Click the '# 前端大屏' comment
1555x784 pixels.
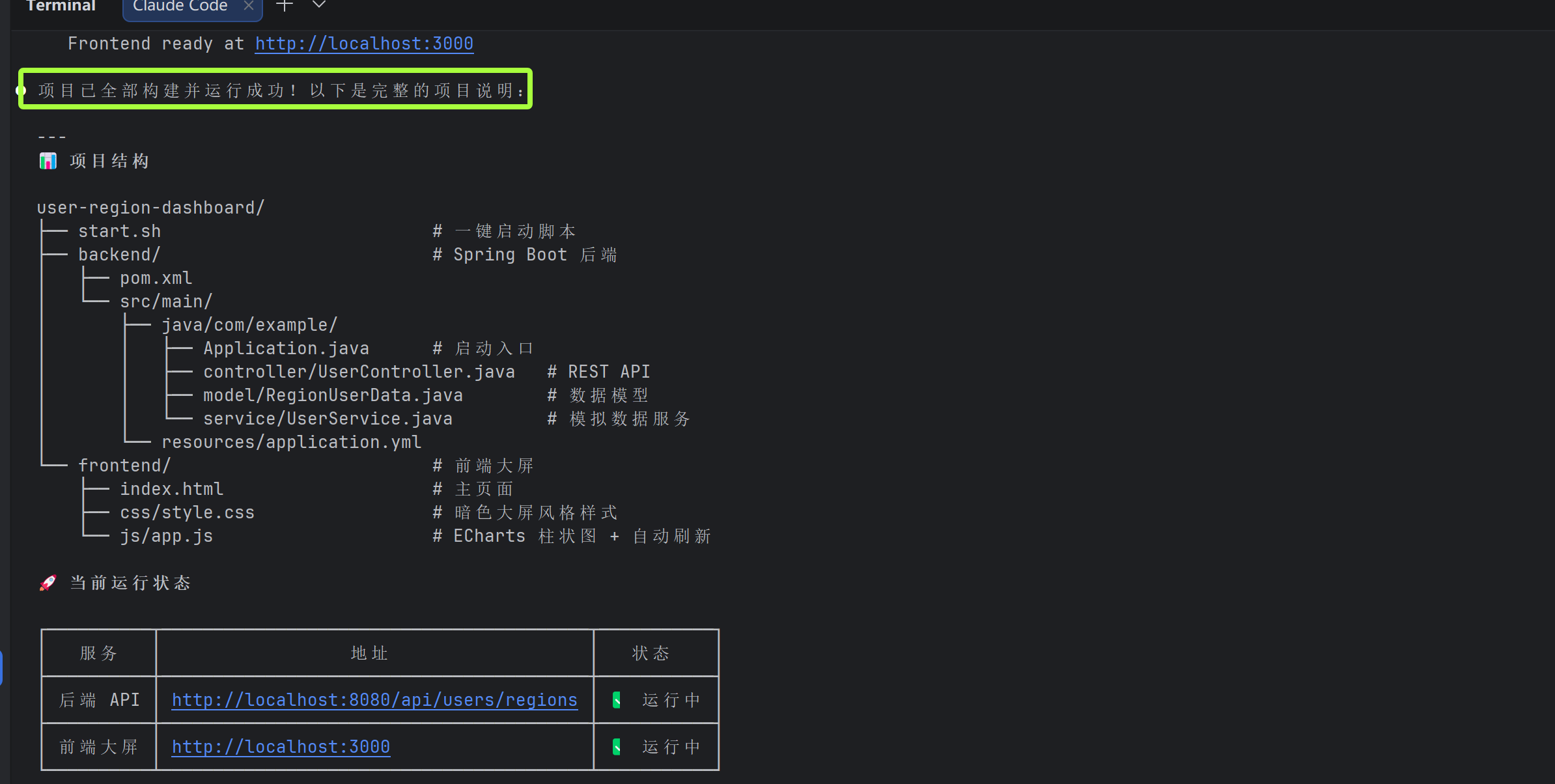[483, 466]
